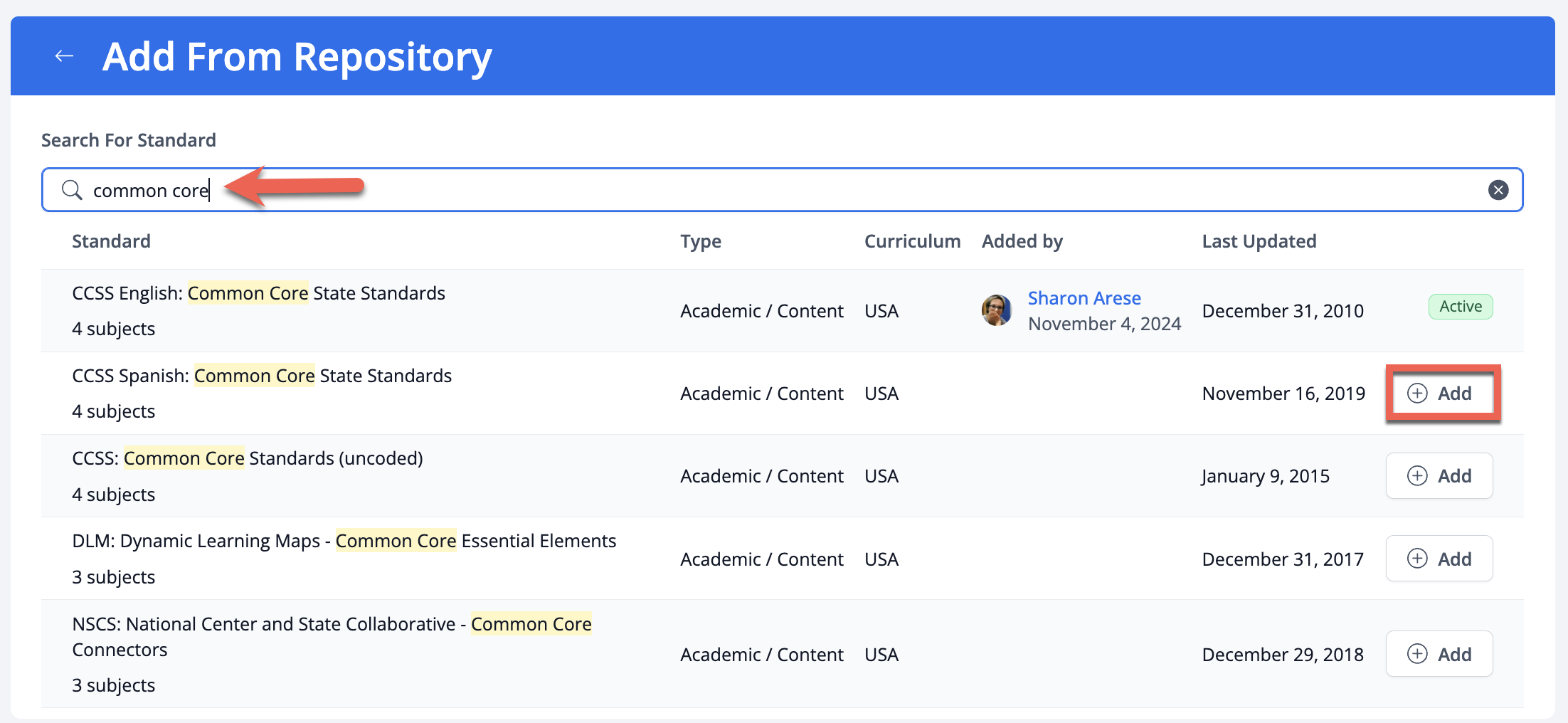Focus the Search For Standard input field
The image size is (1568, 723).
point(783,190)
